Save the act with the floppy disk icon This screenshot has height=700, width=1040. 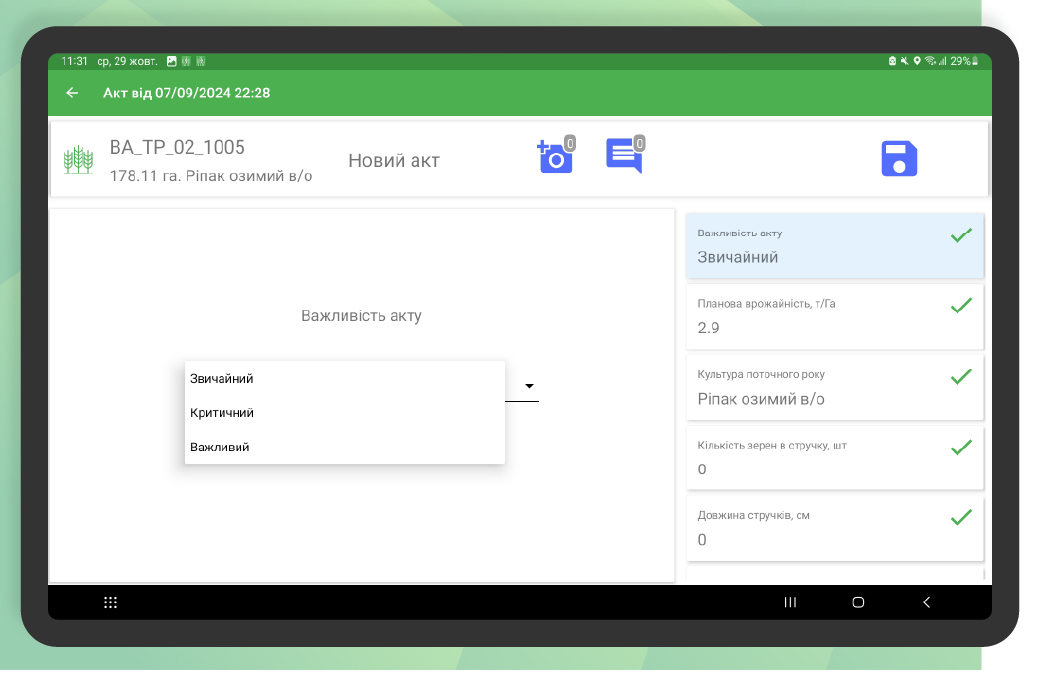(x=899, y=159)
